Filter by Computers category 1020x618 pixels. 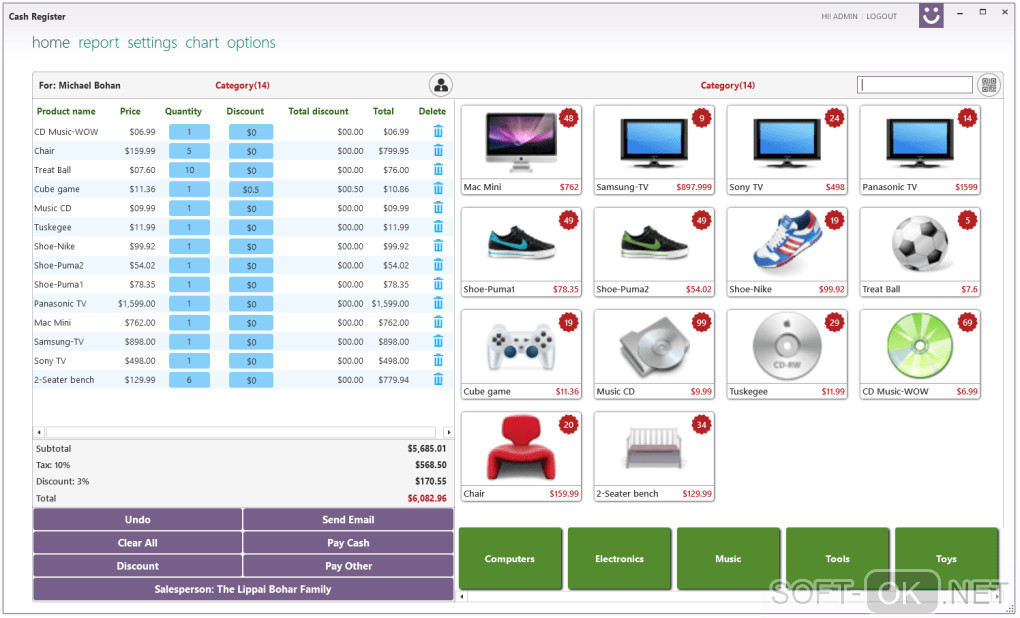[x=510, y=559]
